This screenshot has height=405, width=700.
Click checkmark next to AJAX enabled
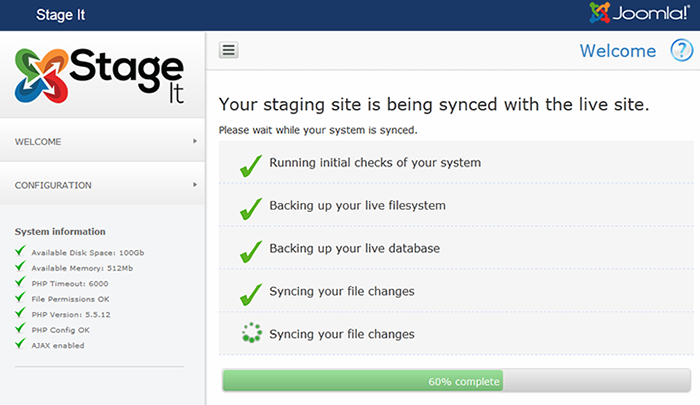(x=20, y=343)
